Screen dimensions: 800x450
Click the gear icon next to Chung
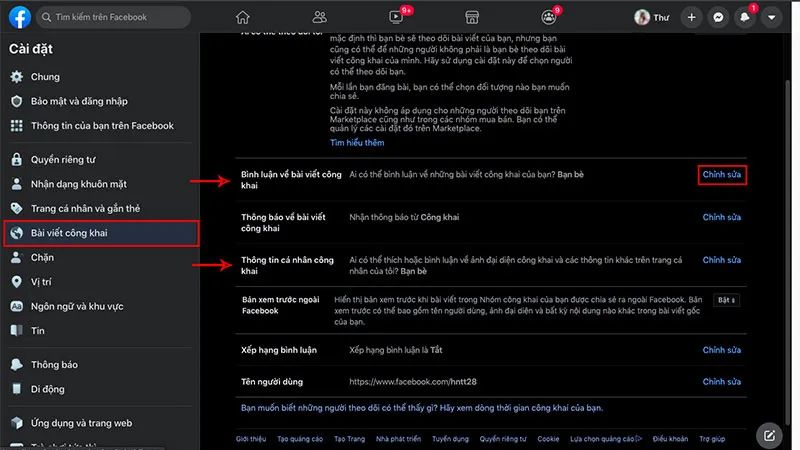[17, 77]
